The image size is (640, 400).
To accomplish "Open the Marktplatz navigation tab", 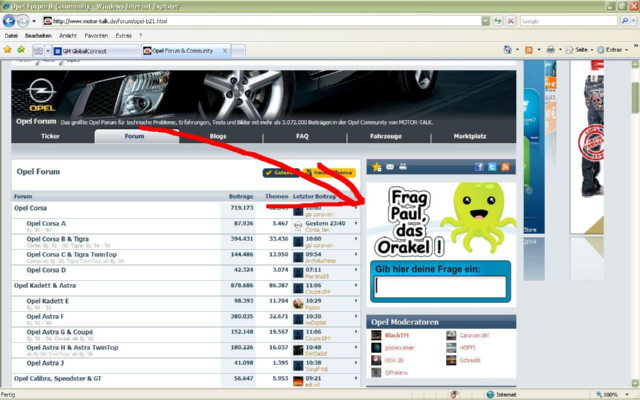I will point(470,136).
